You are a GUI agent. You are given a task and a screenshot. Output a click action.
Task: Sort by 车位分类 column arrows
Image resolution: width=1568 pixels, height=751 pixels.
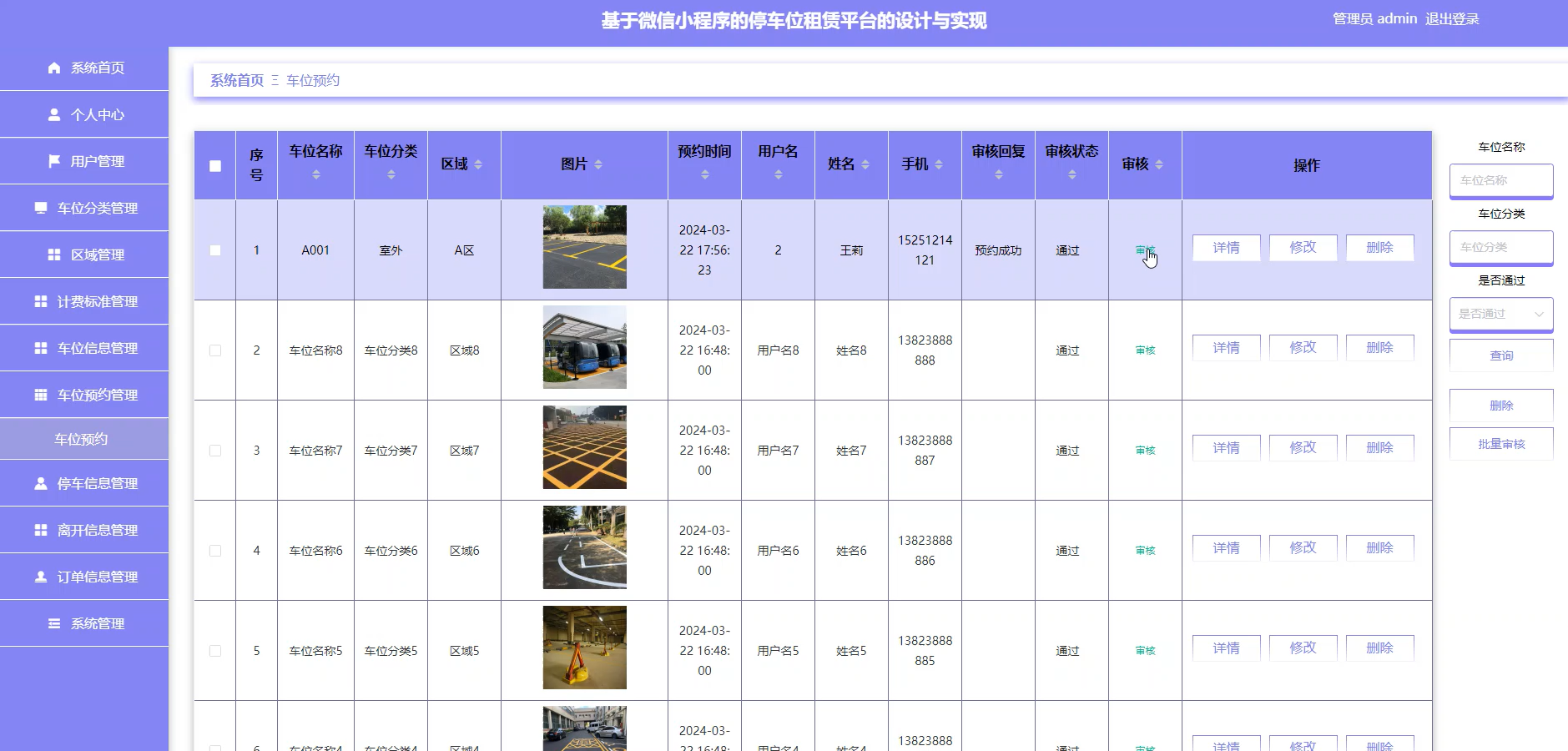pos(391,174)
